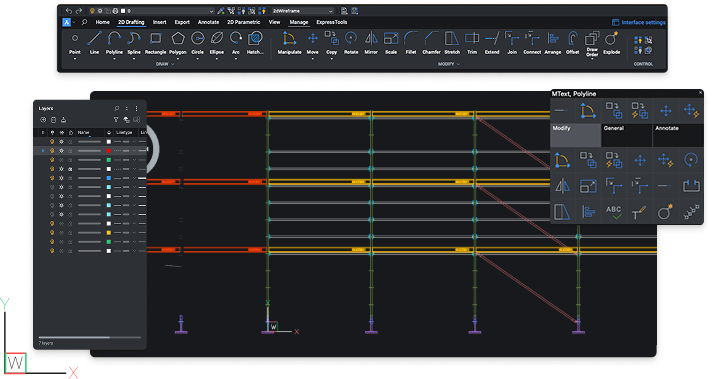Toggle on/off bulb for the blue layer
This screenshot has height=379, width=712.
tap(52, 178)
